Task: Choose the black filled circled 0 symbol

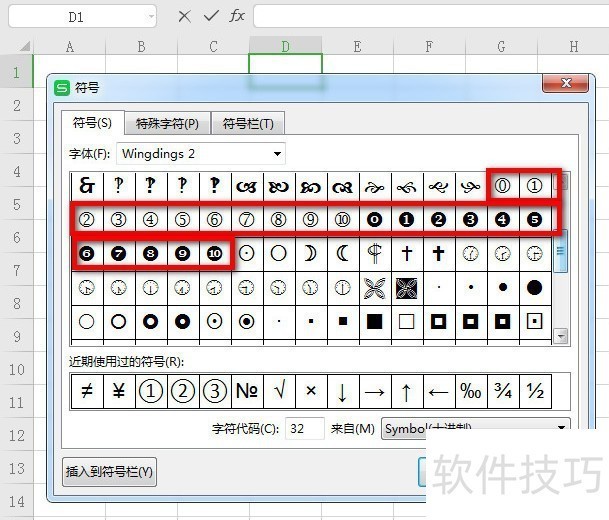Action: [x=374, y=220]
